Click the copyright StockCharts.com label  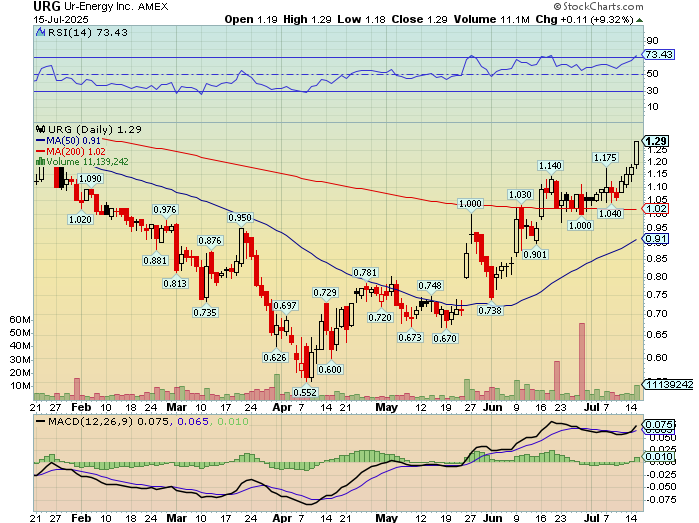click(x=598, y=6)
